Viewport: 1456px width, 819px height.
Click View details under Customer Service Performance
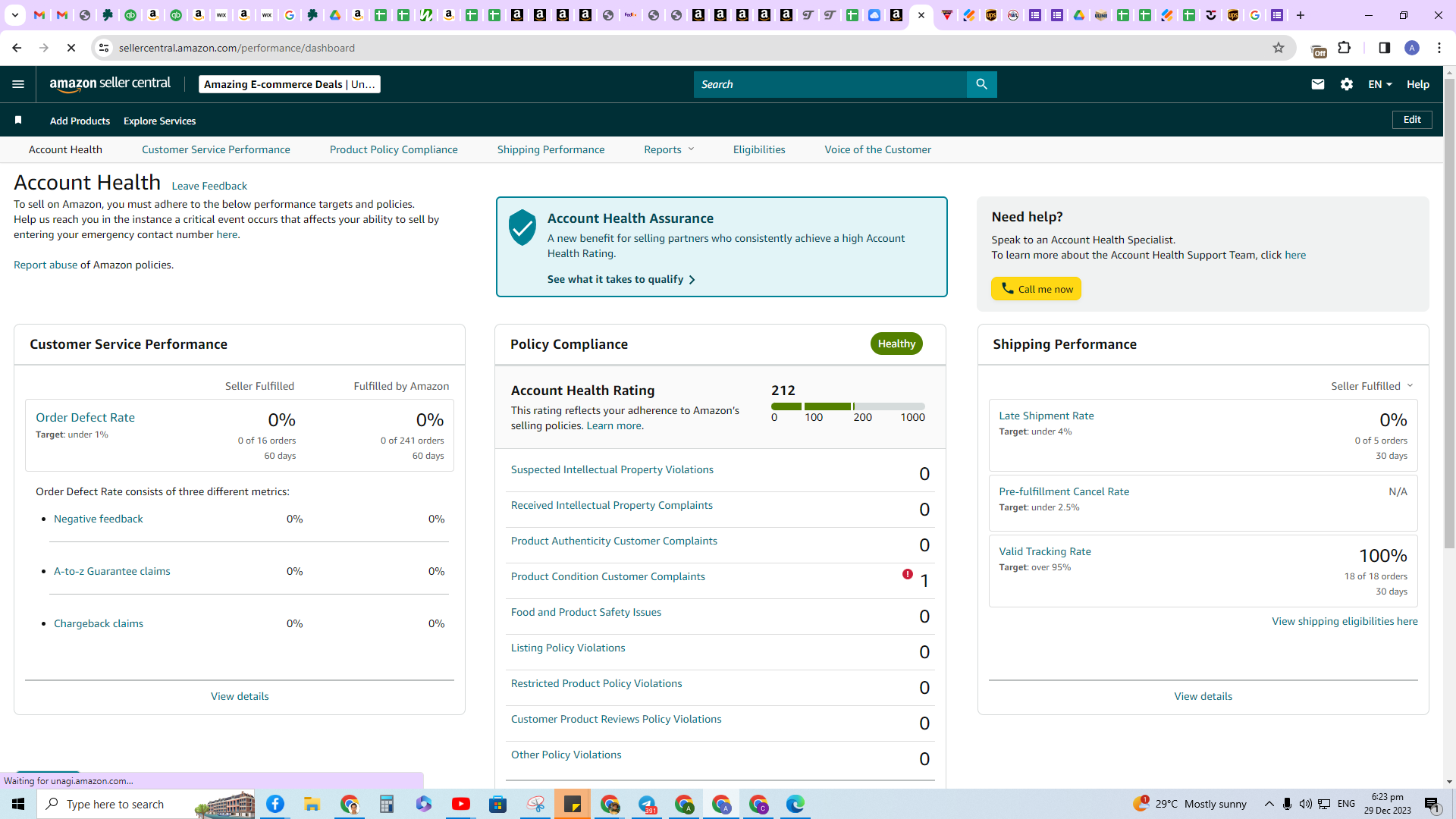pos(240,696)
